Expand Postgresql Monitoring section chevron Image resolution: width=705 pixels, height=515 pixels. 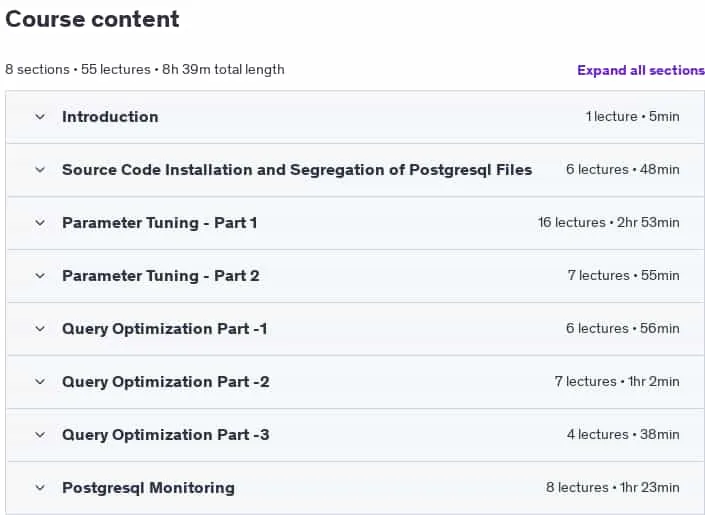click(40, 488)
